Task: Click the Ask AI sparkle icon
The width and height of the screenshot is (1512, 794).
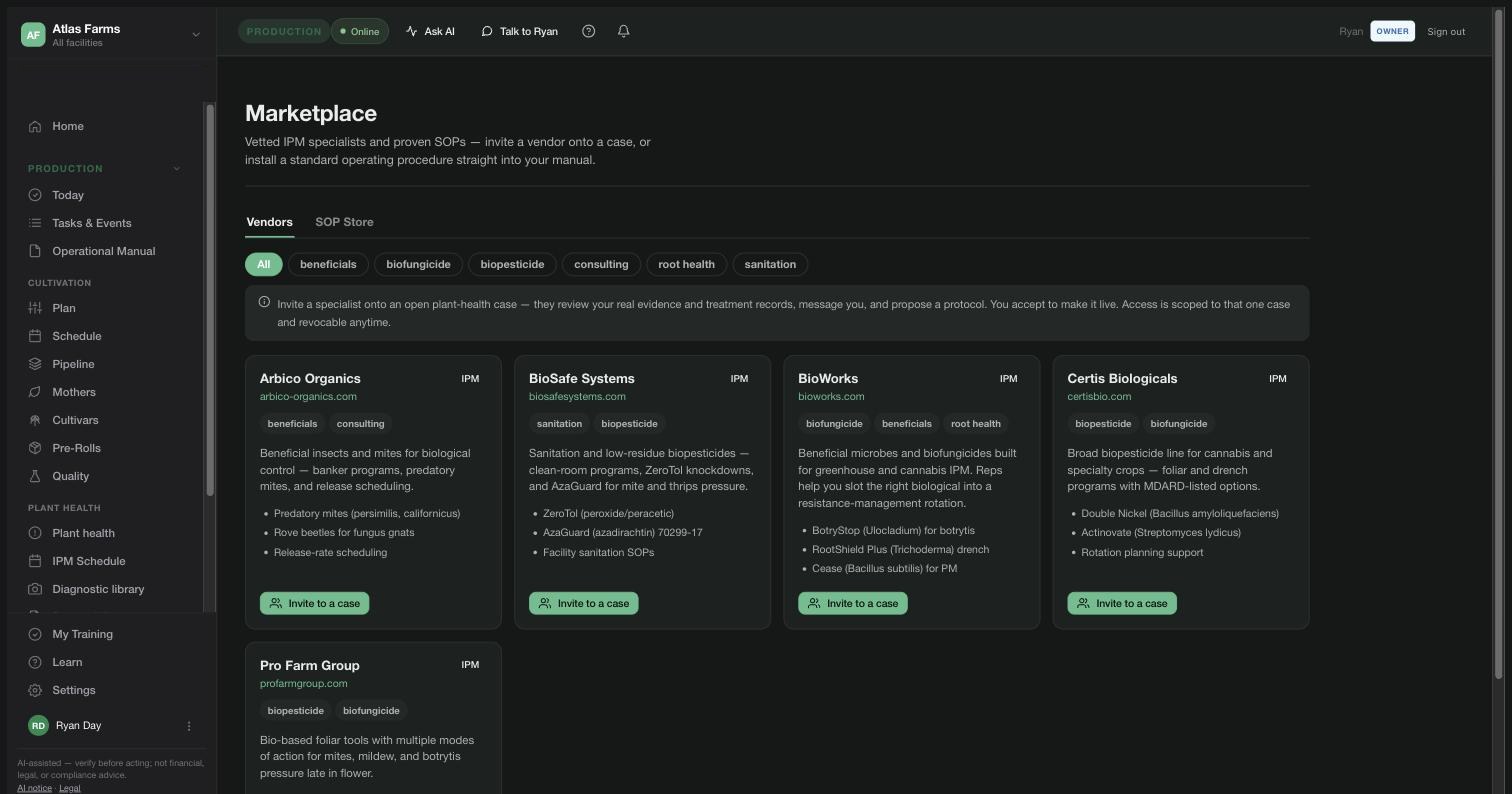Action: pyautogui.click(x=412, y=31)
